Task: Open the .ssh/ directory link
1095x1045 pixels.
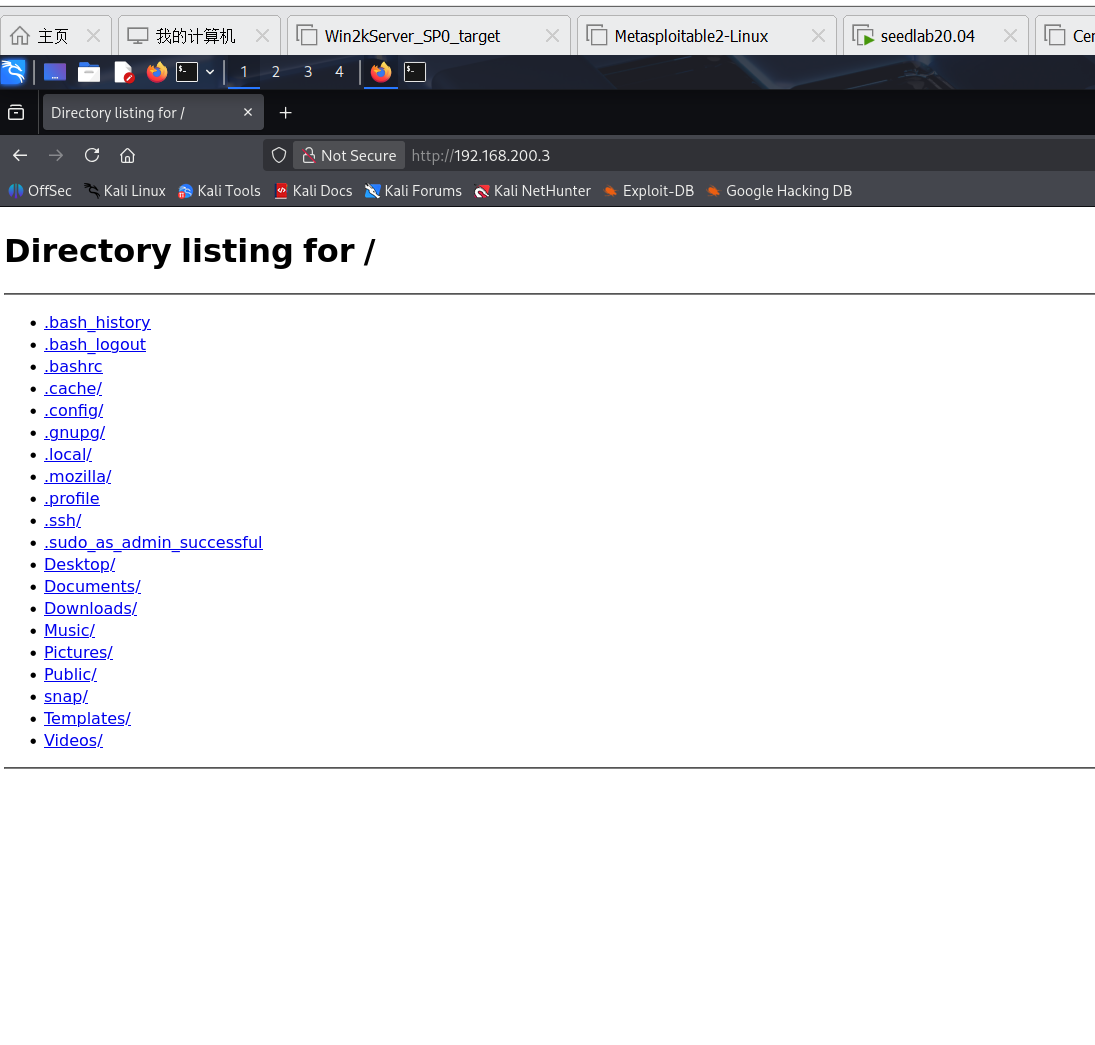Action: pyautogui.click(x=63, y=520)
